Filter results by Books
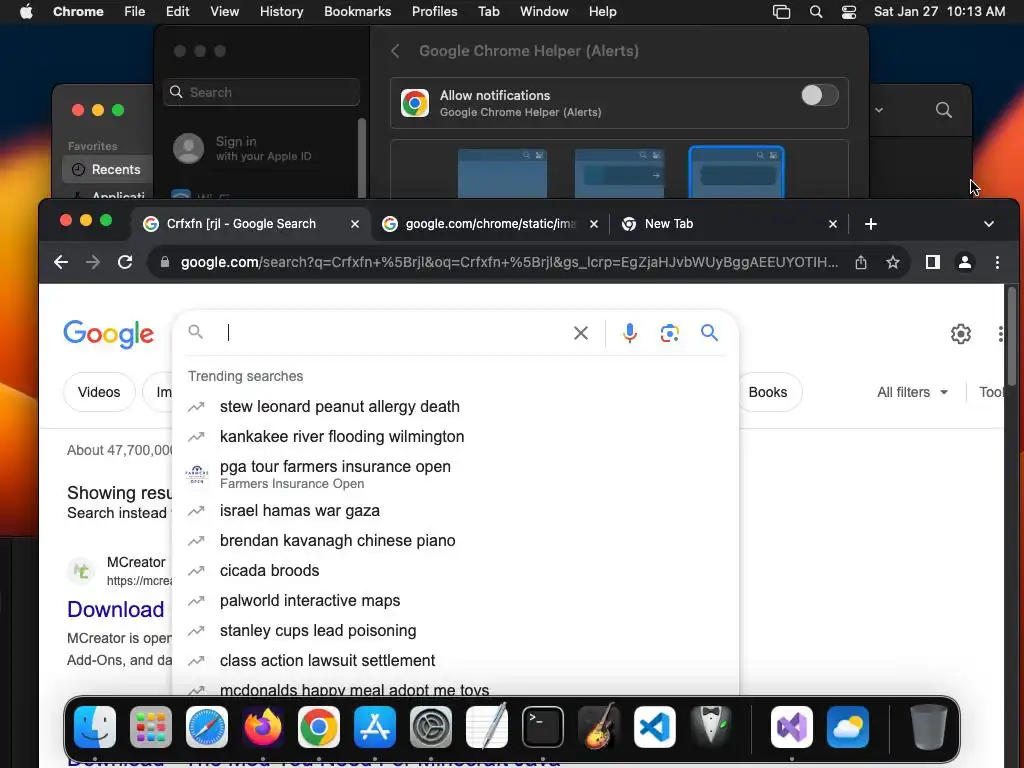 click(768, 392)
